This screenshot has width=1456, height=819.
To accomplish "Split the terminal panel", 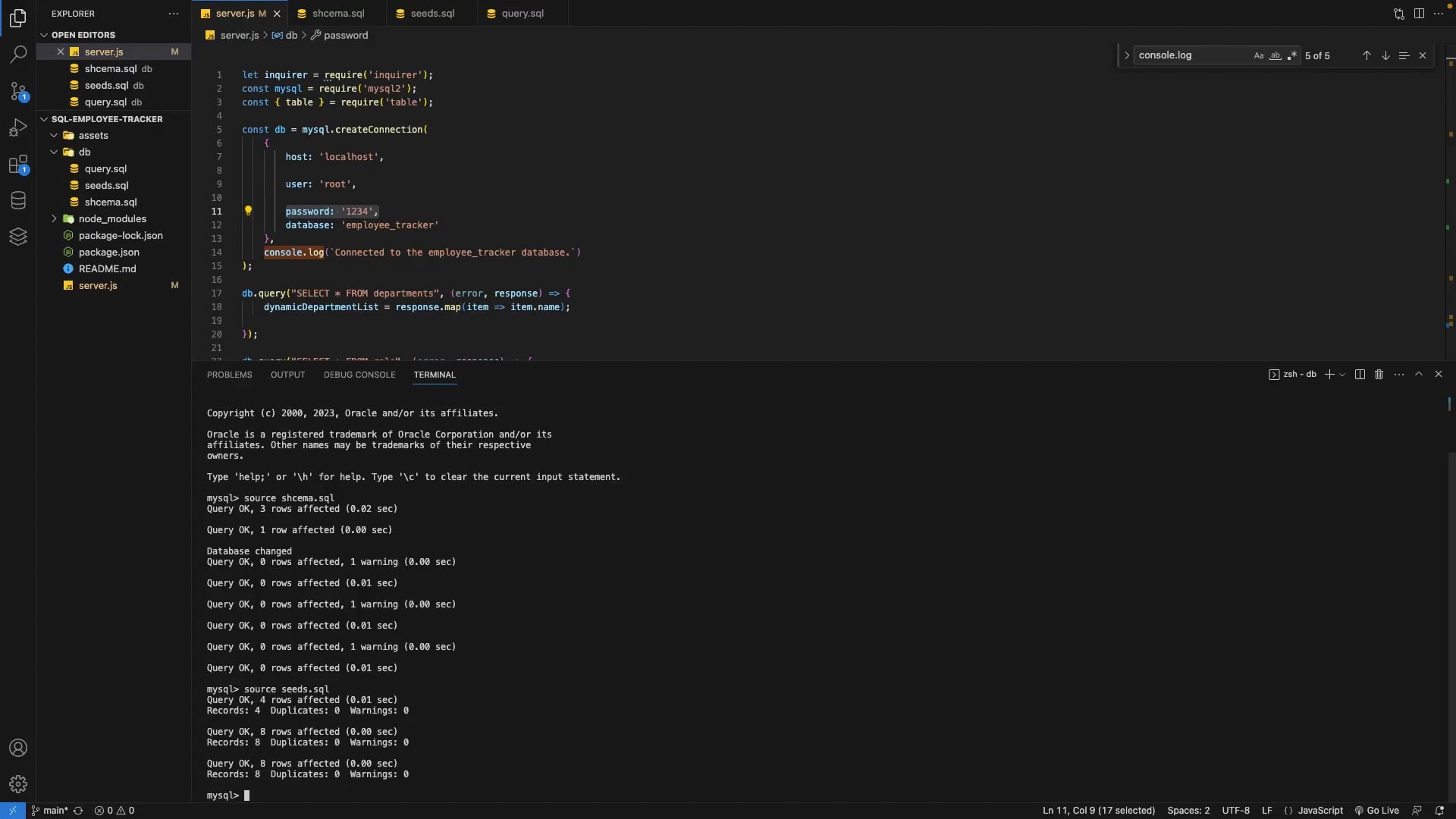I will pyautogui.click(x=1360, y=375).
